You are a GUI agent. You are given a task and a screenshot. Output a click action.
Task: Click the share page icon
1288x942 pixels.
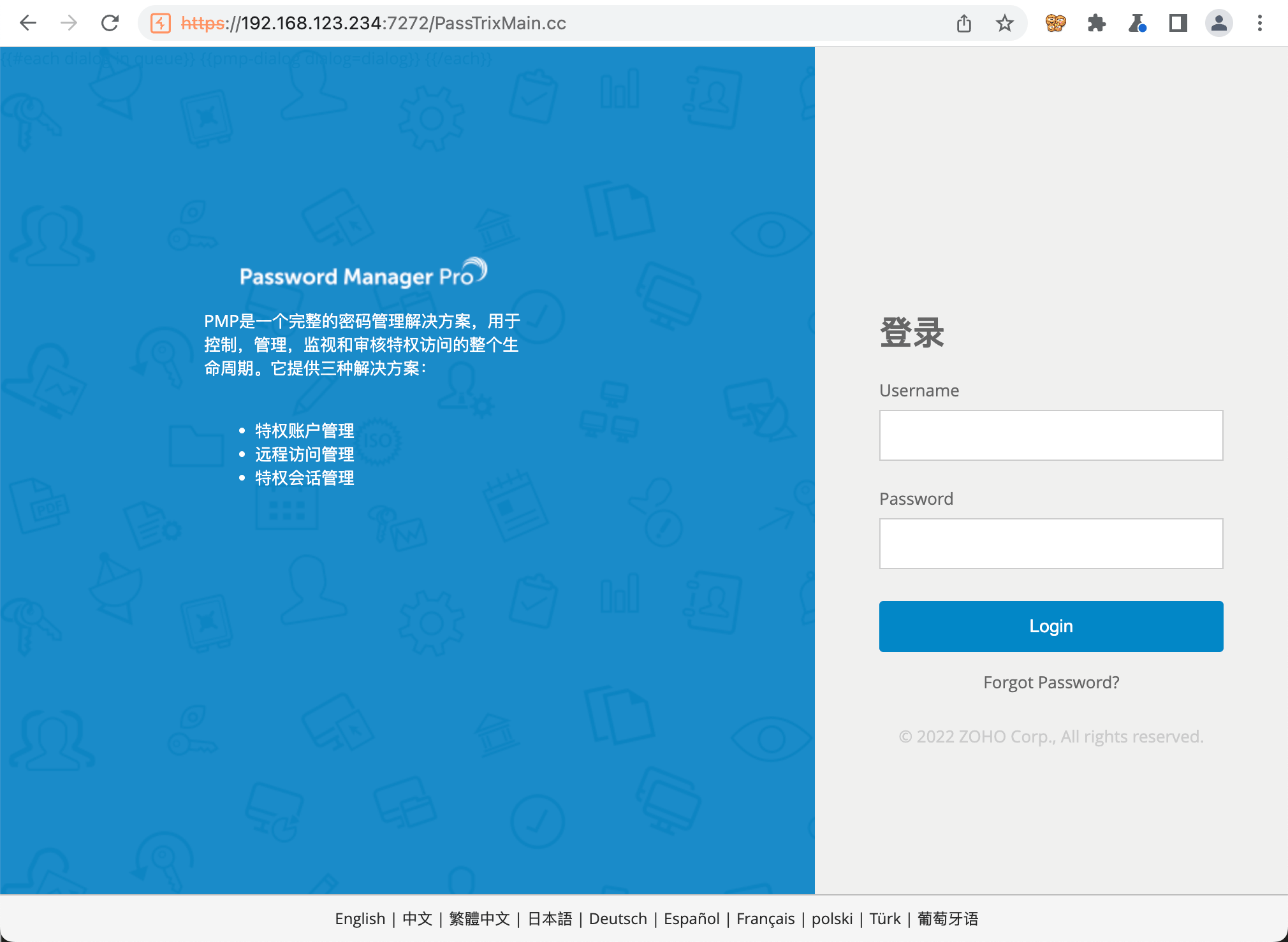click(x=963, y=24)
